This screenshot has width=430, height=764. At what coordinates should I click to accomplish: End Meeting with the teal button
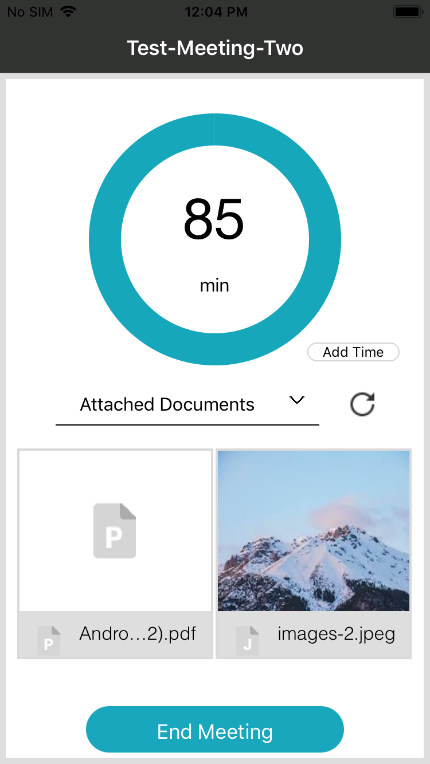click(x=215, y=730)
